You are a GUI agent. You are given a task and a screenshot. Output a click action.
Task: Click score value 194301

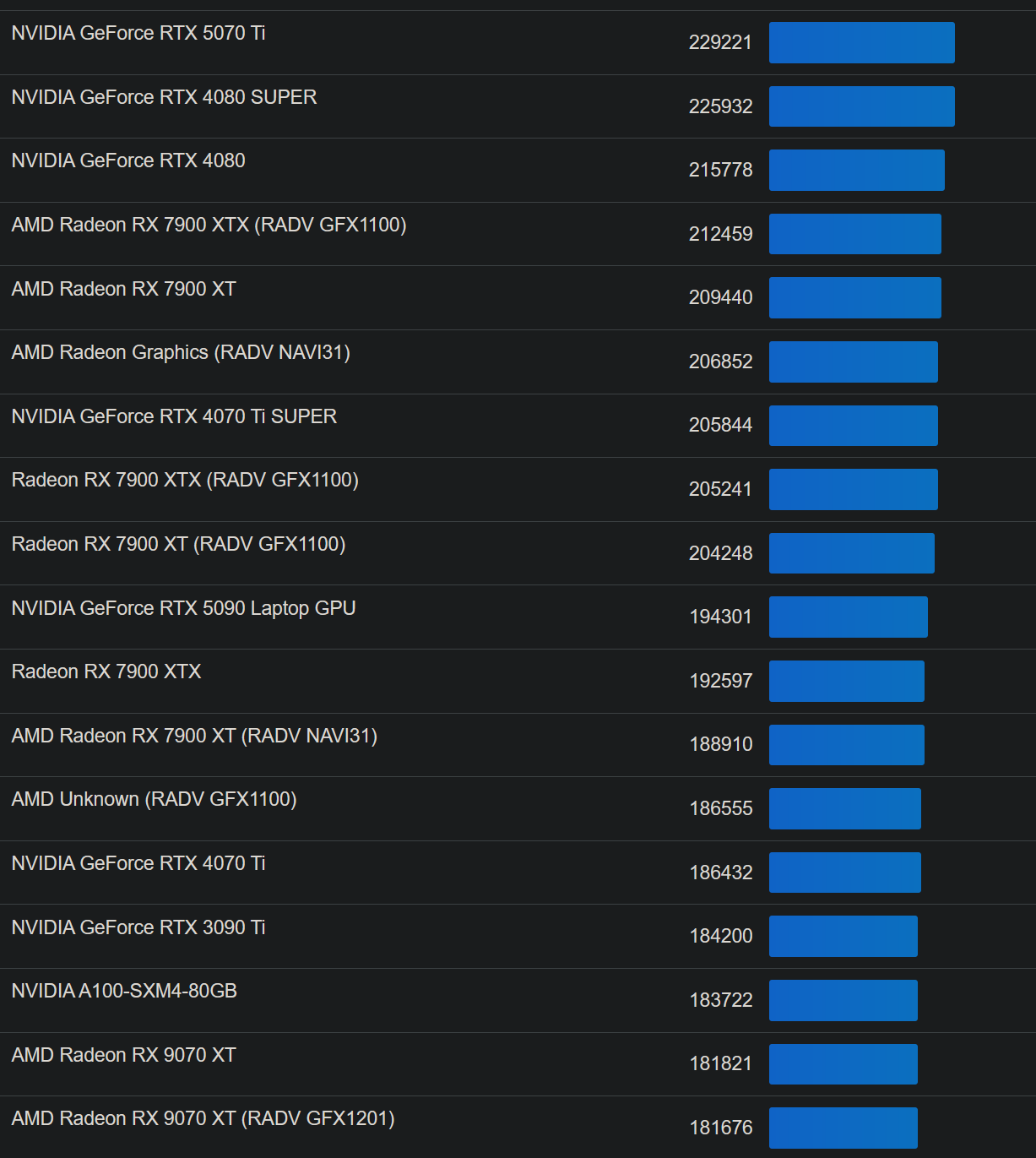720,617
